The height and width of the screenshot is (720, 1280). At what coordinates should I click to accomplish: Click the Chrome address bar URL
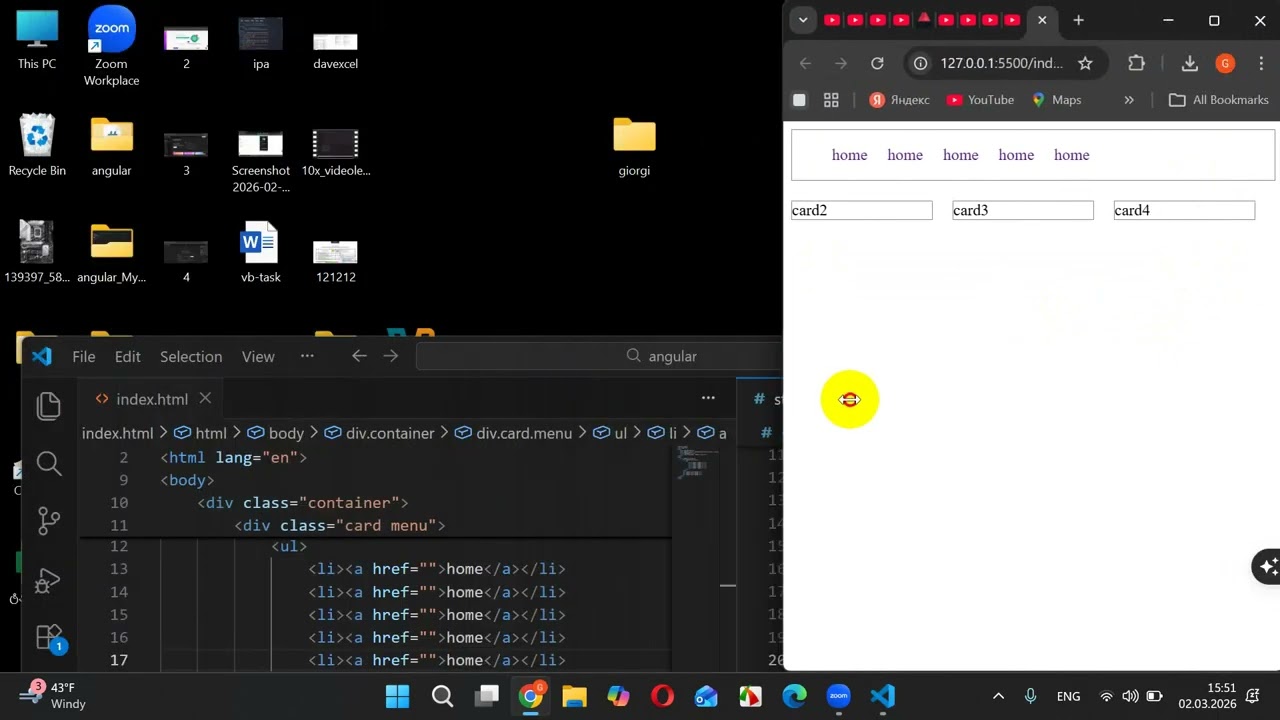point(1001,63)
